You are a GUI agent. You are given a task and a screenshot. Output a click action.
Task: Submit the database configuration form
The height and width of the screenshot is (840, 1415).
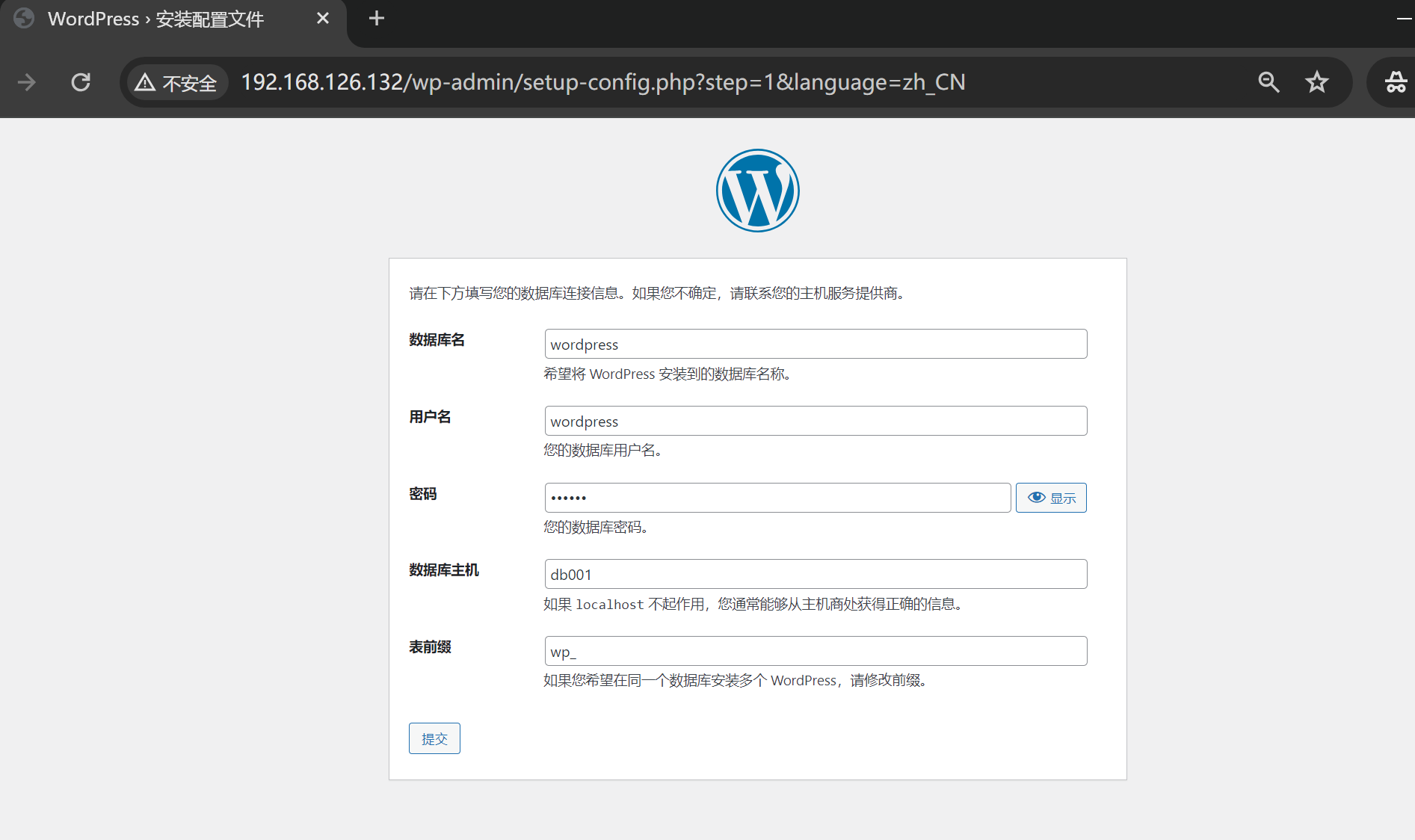434,738
